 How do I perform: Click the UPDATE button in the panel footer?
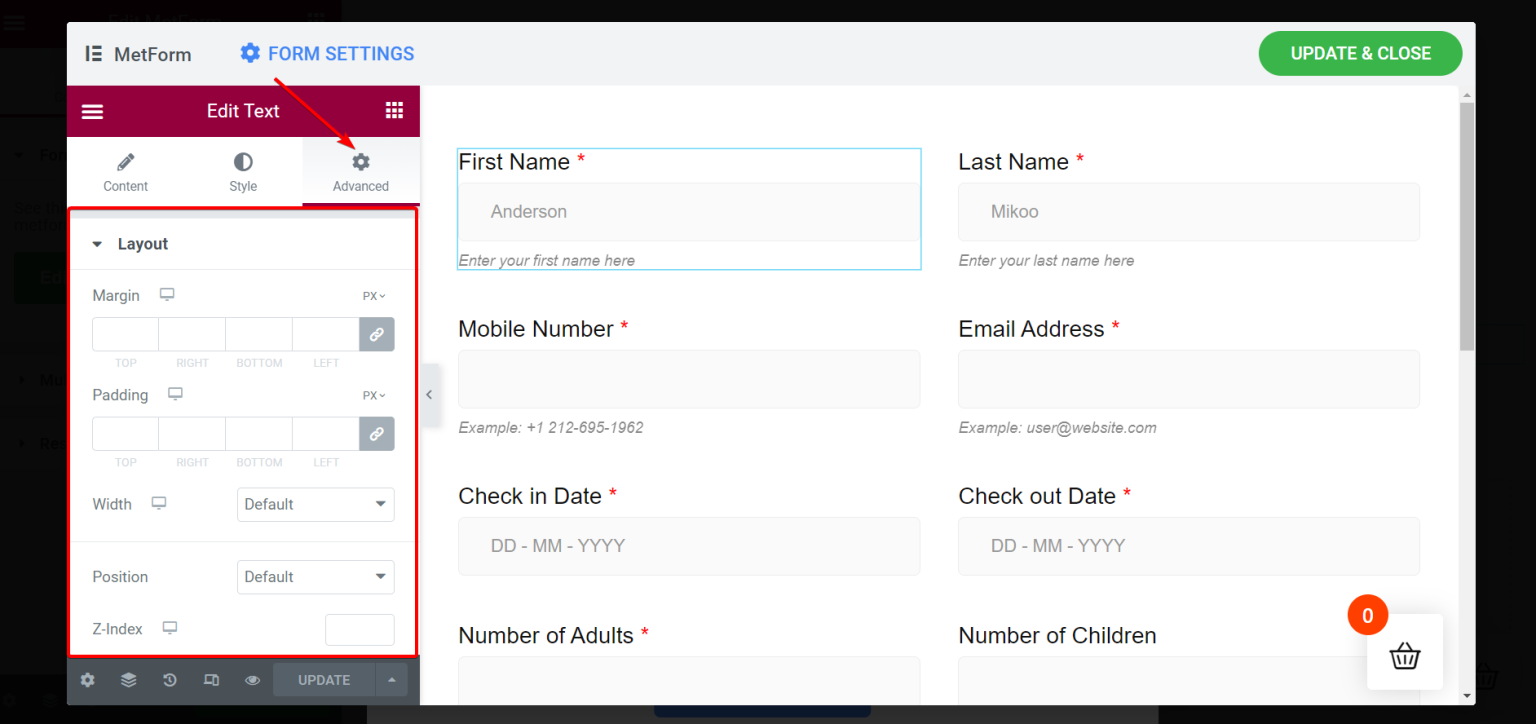(323, 679)
